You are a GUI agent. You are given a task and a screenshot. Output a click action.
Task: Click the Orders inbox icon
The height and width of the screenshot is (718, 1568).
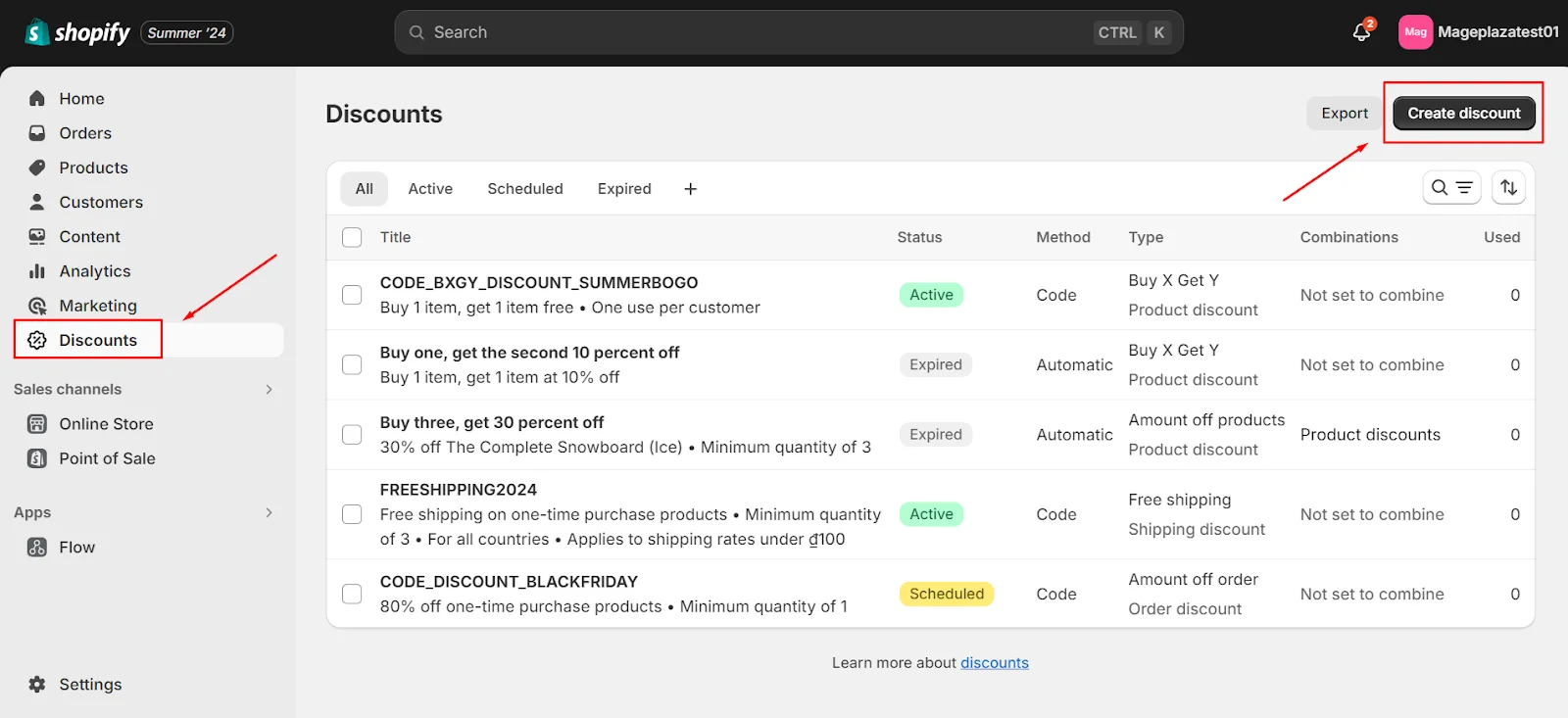(37, 133)
